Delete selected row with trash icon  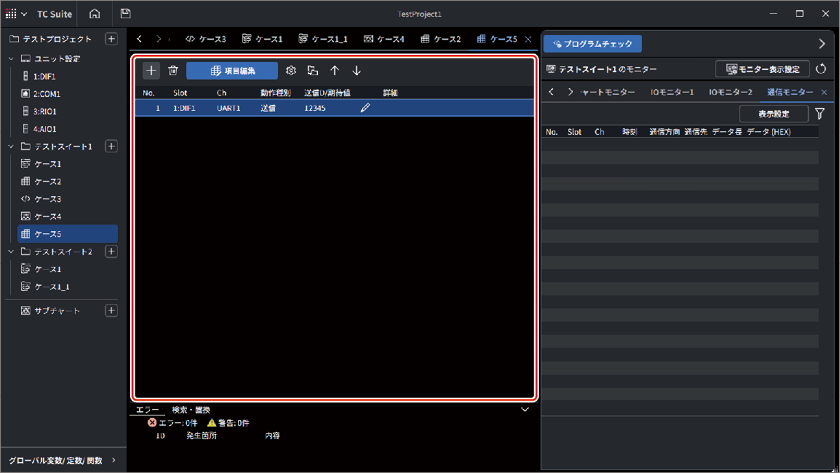pos(173,70)
